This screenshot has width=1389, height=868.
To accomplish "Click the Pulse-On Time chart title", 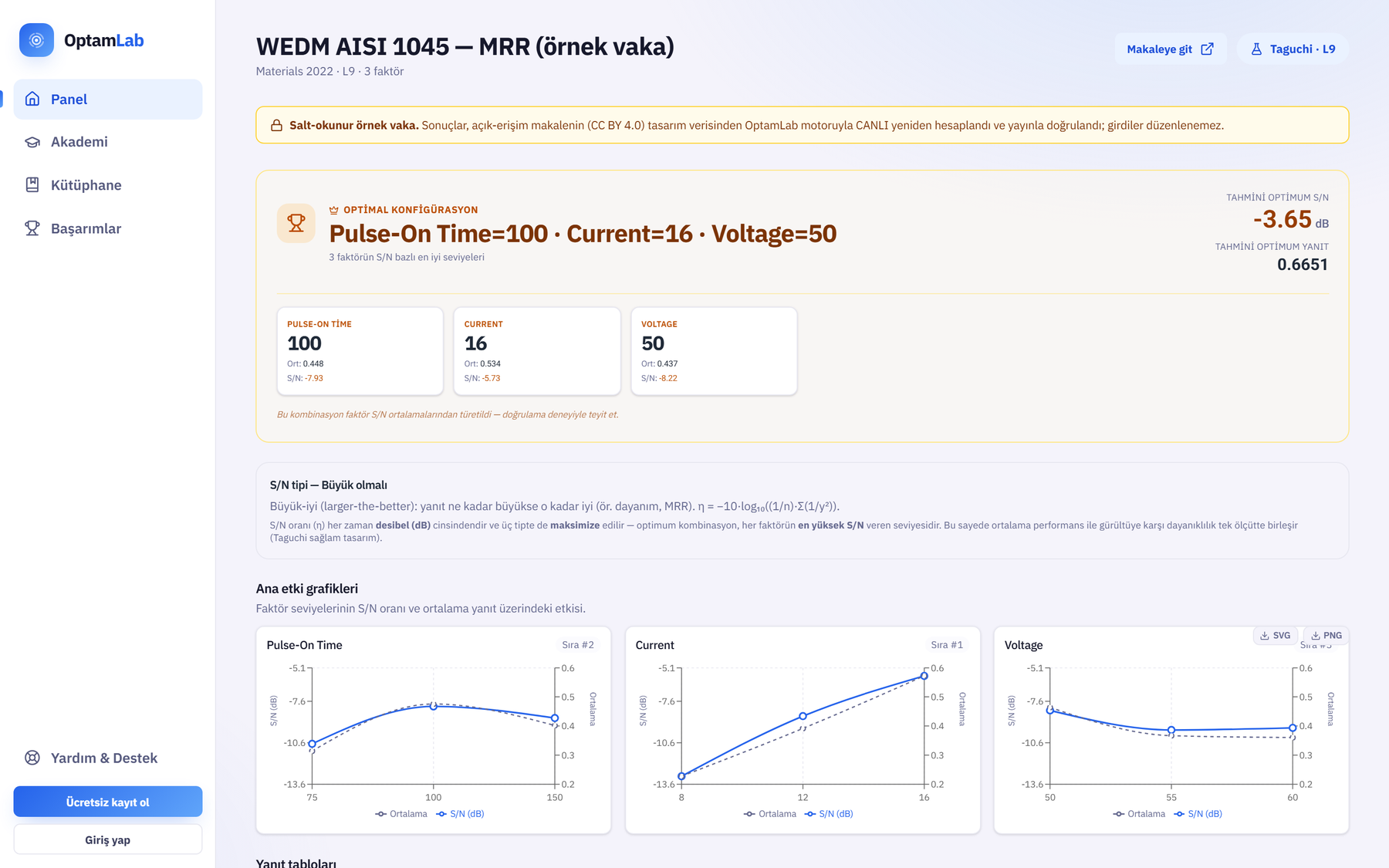I will point(304,645).
